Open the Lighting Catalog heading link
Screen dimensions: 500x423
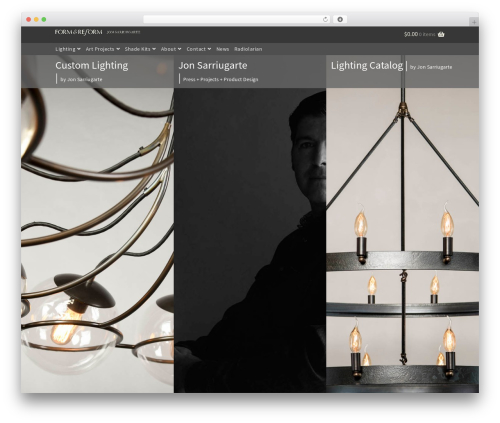point(367,65)
